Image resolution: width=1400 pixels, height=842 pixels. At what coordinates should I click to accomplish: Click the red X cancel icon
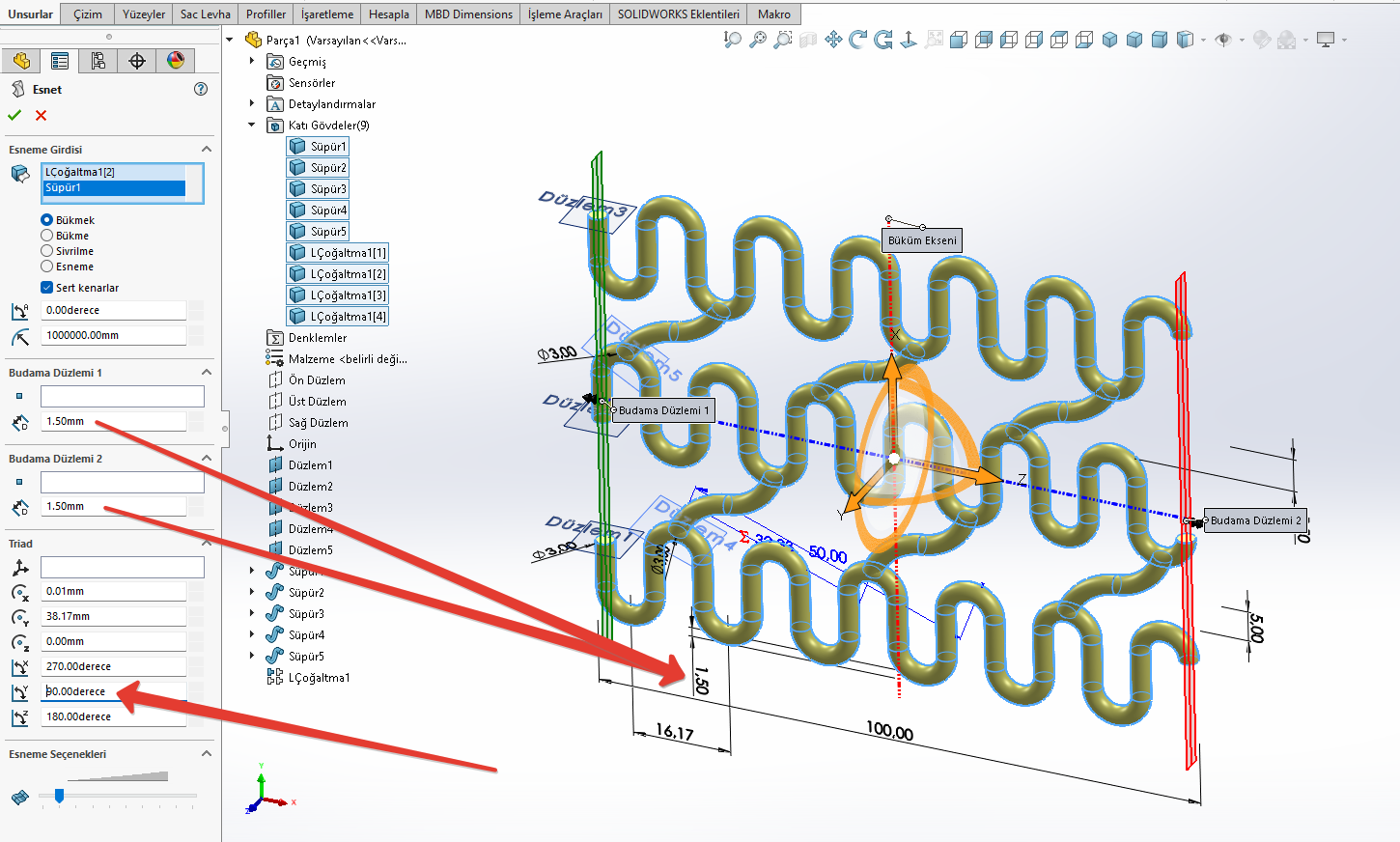41,116
